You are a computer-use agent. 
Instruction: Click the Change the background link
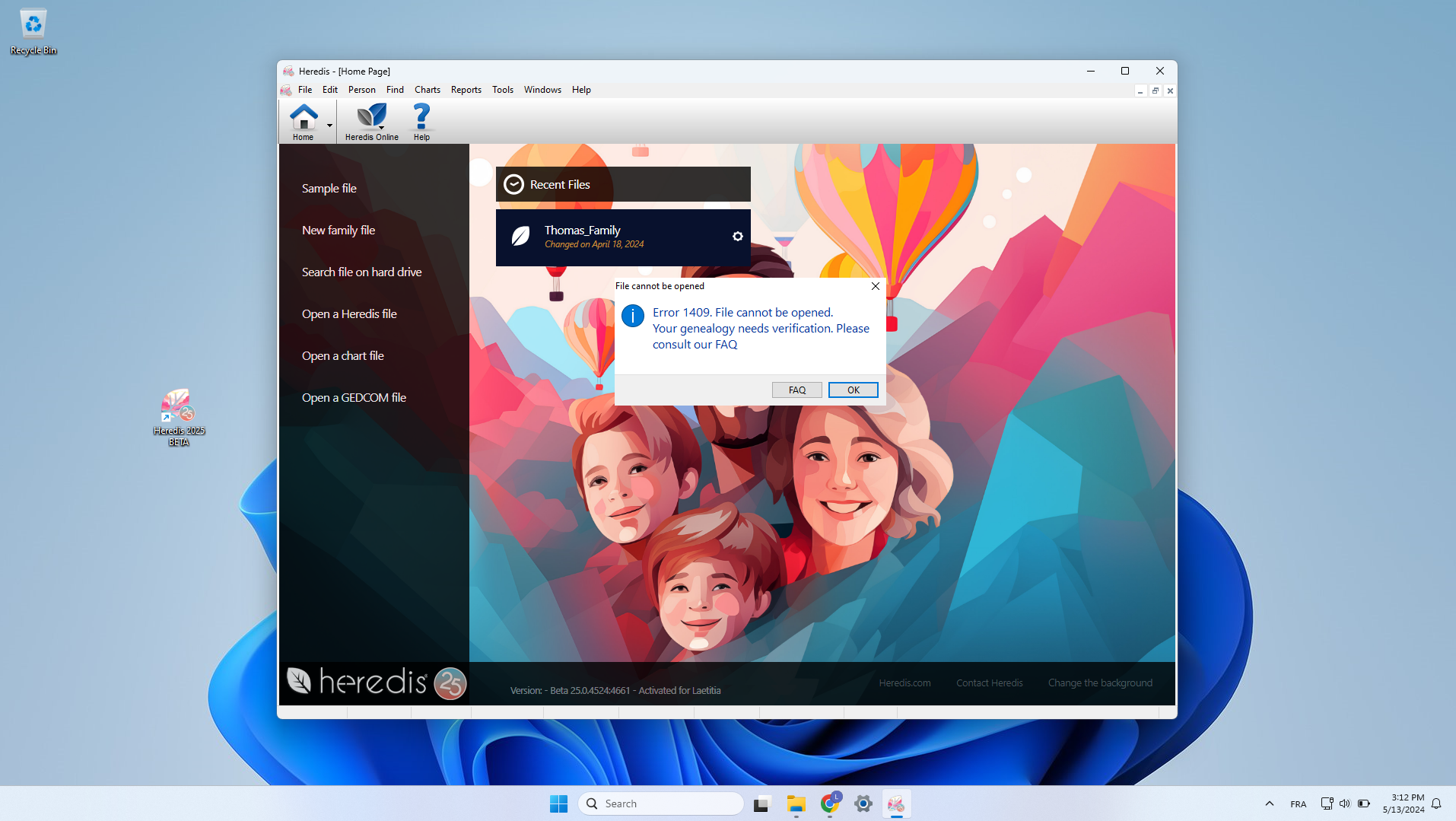pos(1099,683)
